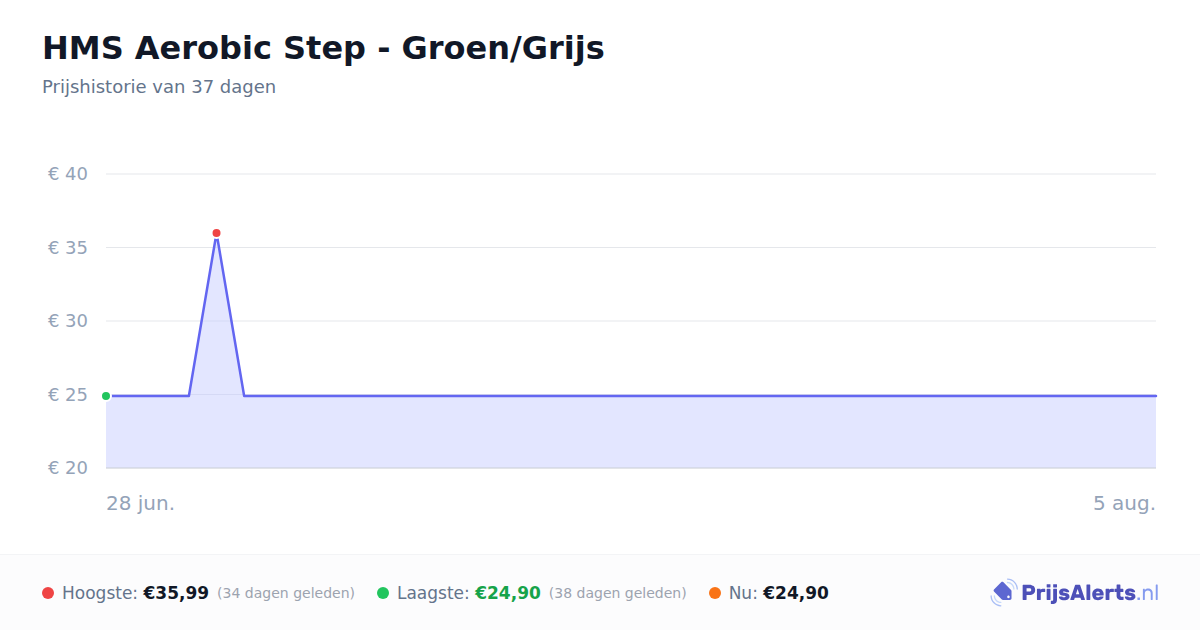Click the € 40 axis label
The height and width of the screenshot is (630, 1200).
point(68,174)
